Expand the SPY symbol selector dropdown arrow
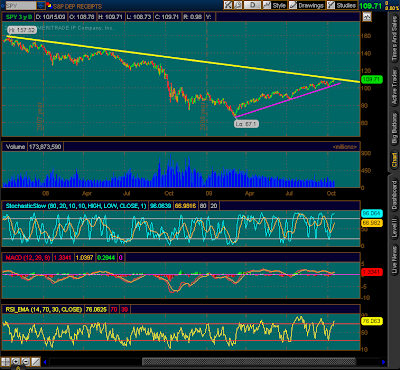The height and width of the screenshot is (370, 400). coord(40,5)
